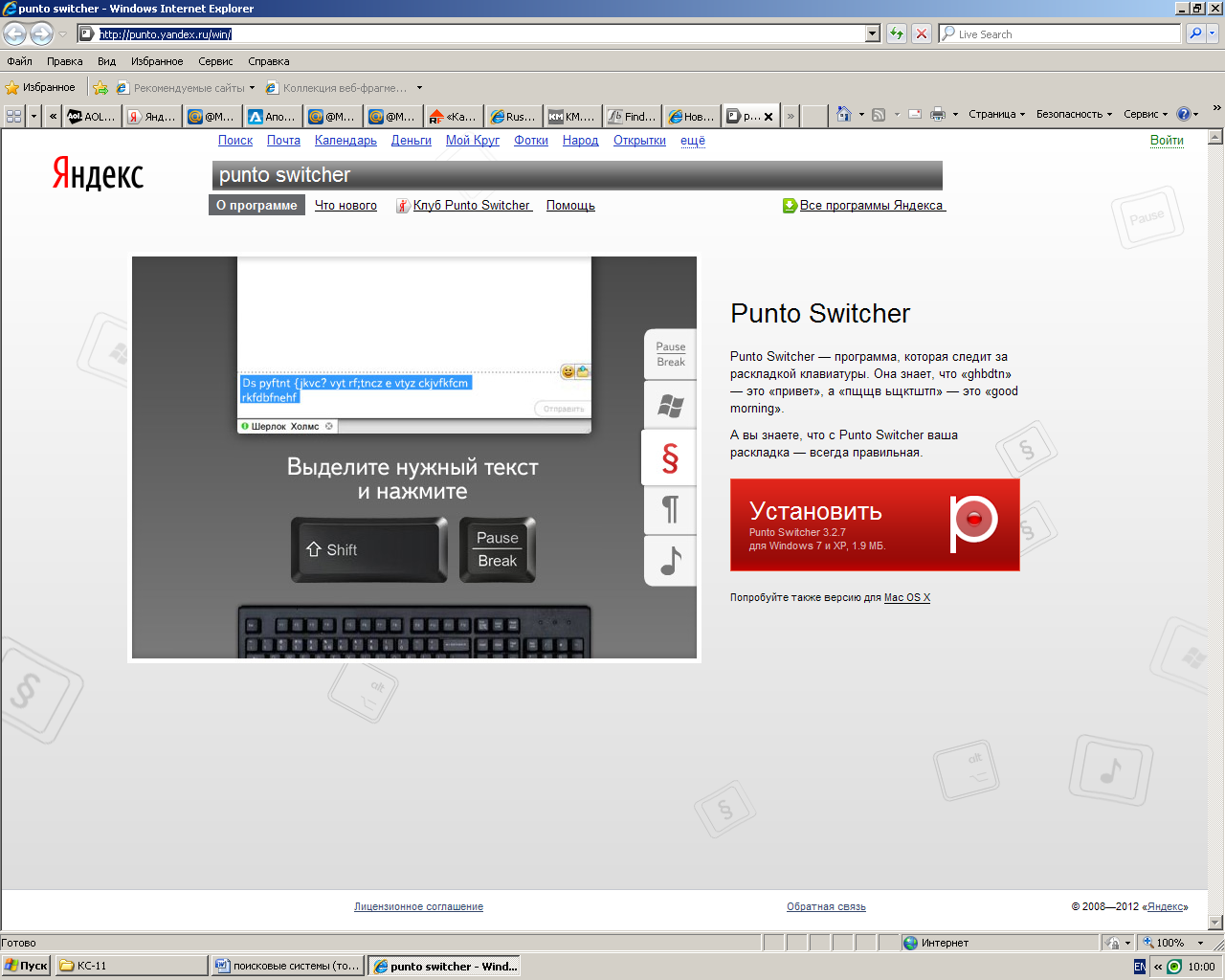Image resolution: width=1225 pixels, height=980 pixels.
Task: Add page to favorites bar star-arrow icon
Action: [x=100, y=87]
